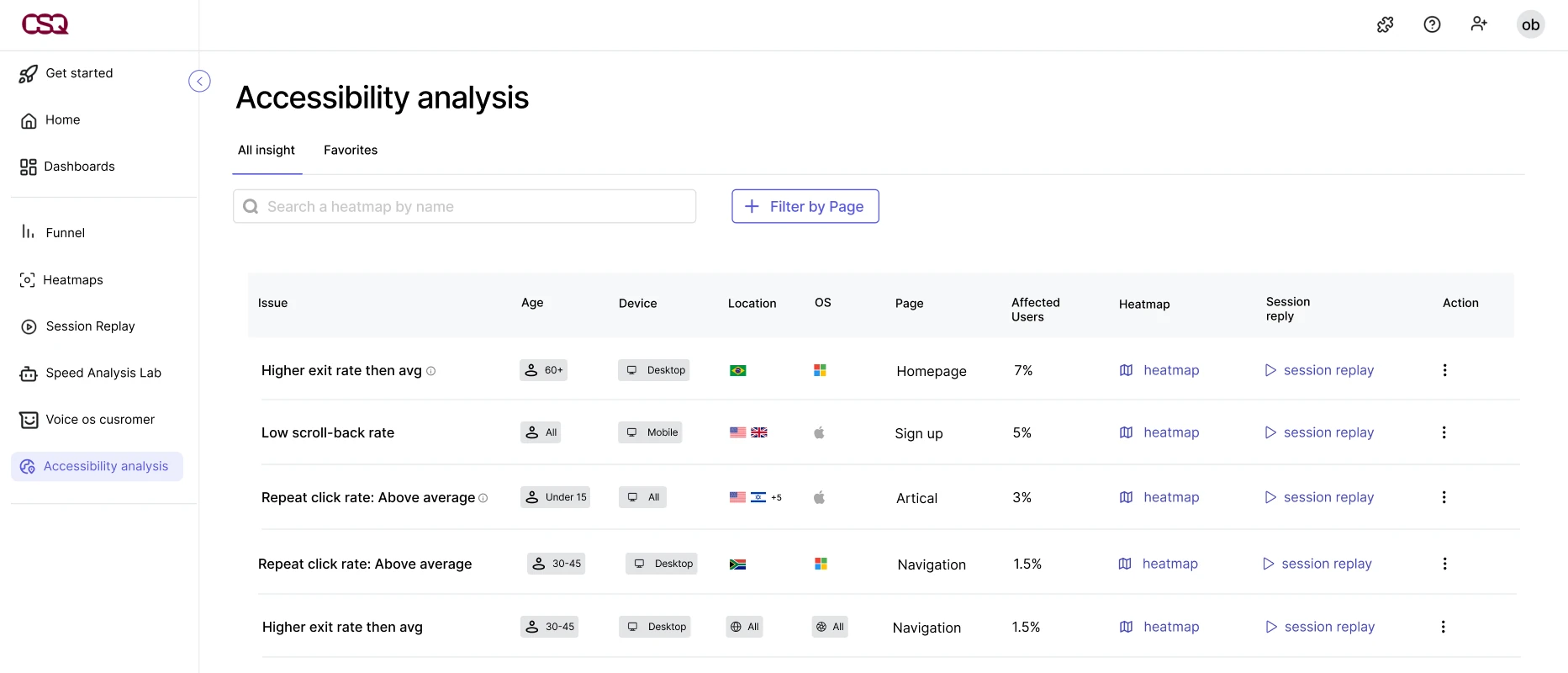Open session replay for Artical row
Screen dimensions: 1568x673
tap(1319, 497)
